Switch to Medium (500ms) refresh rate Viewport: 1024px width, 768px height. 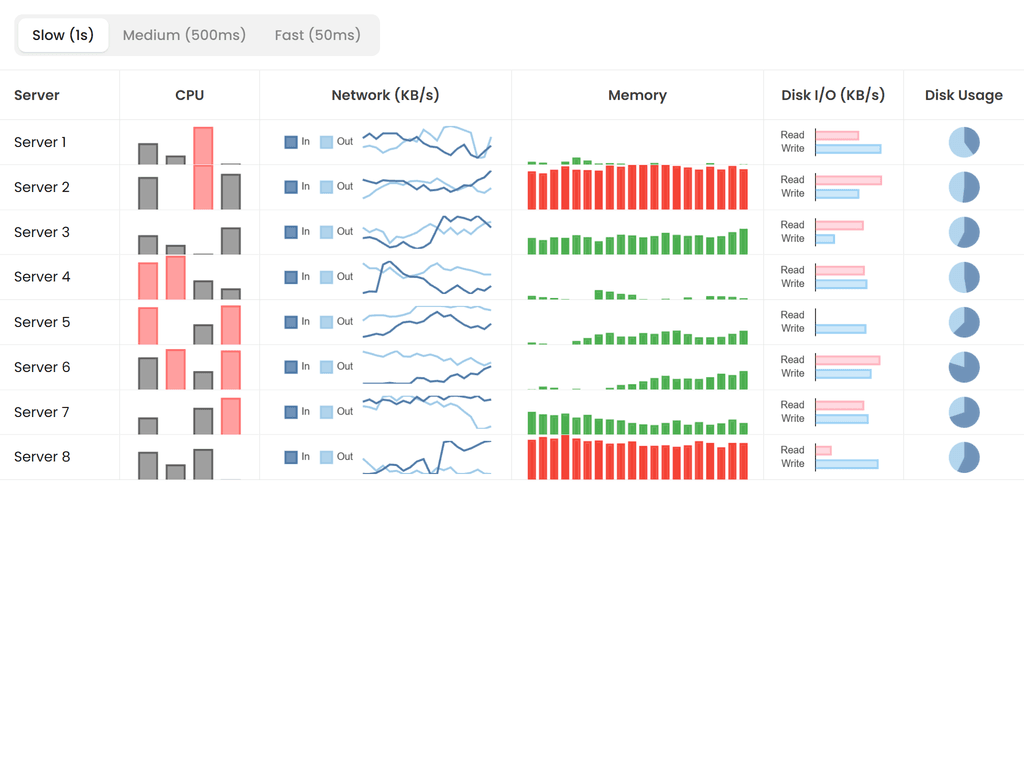[x=184, y=34]
